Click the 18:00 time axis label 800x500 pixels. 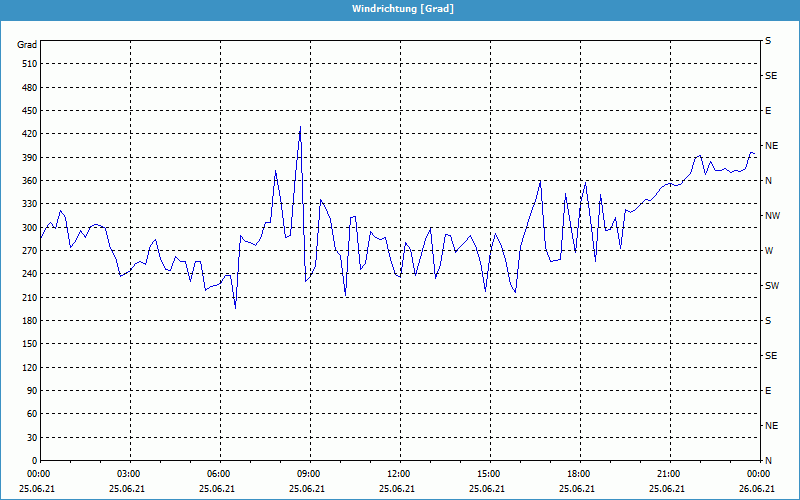(579, 474)
